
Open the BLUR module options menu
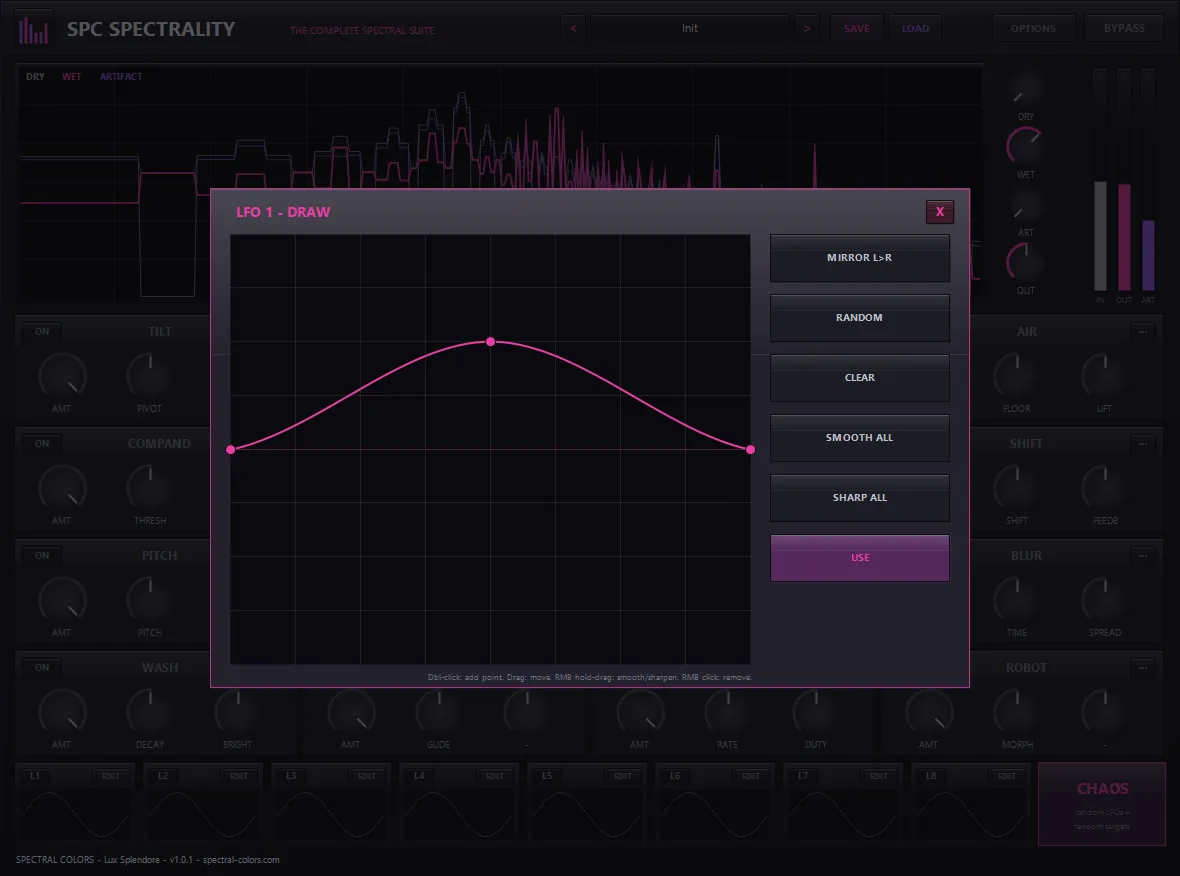pyautogui.click(x=1142, y=555)
